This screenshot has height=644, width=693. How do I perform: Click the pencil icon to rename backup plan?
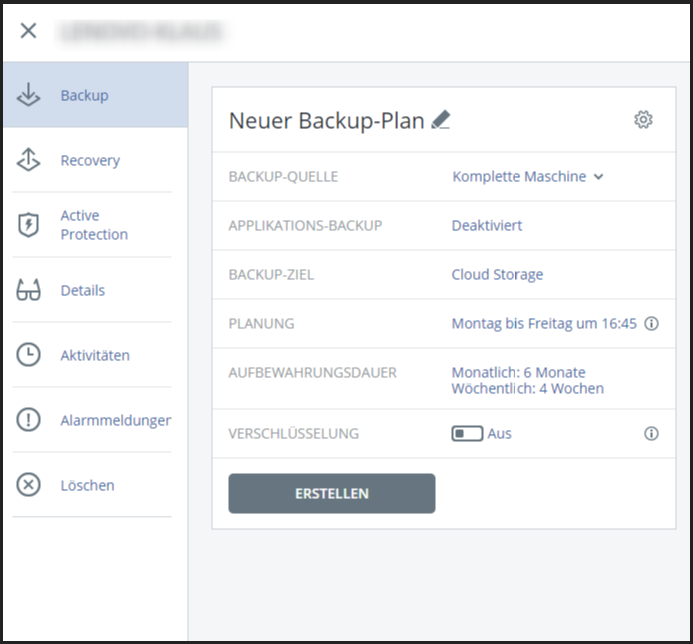pos(441,120)
